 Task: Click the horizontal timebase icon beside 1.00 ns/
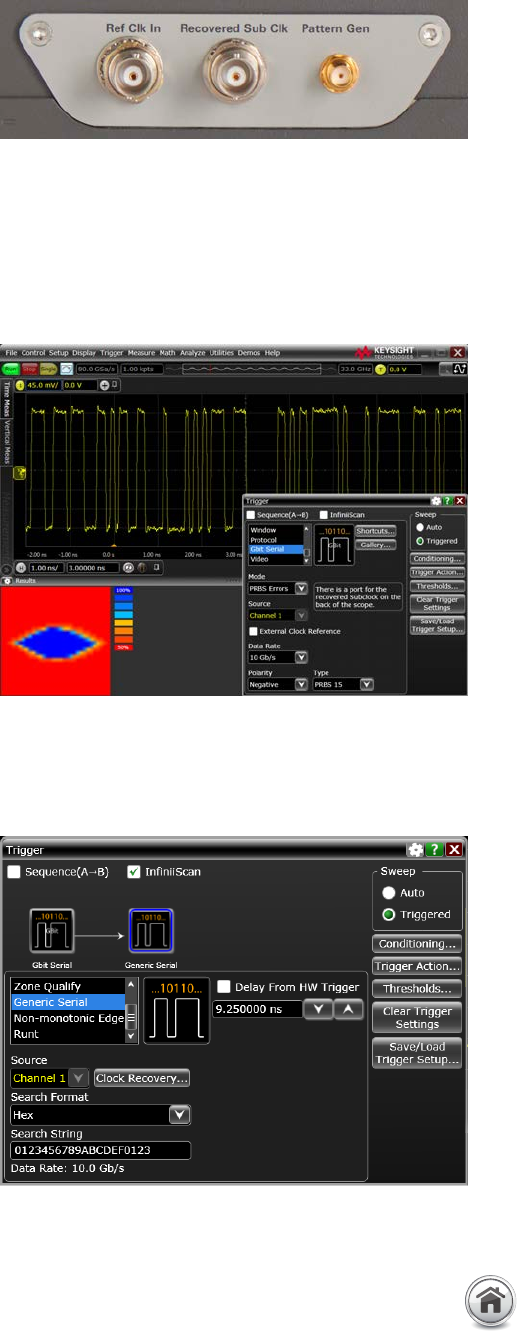pos(22,567)
